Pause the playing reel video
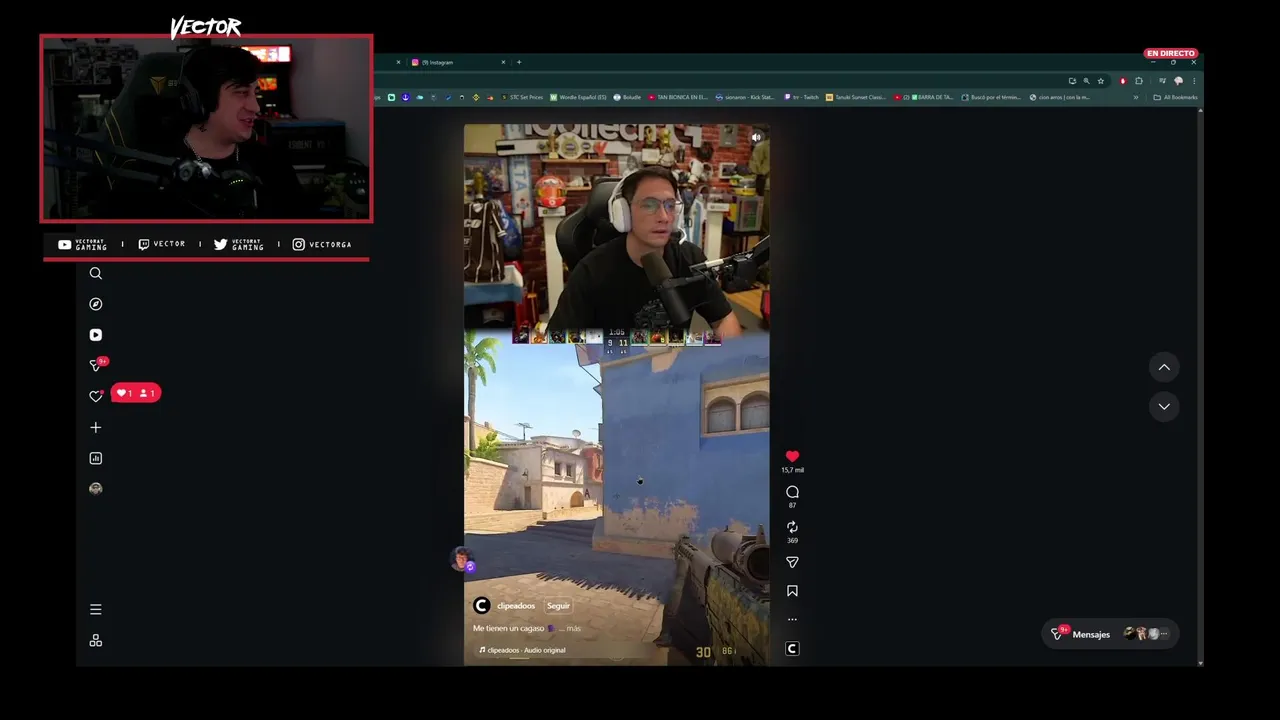 pyautogui.click(x=616, y=394)
